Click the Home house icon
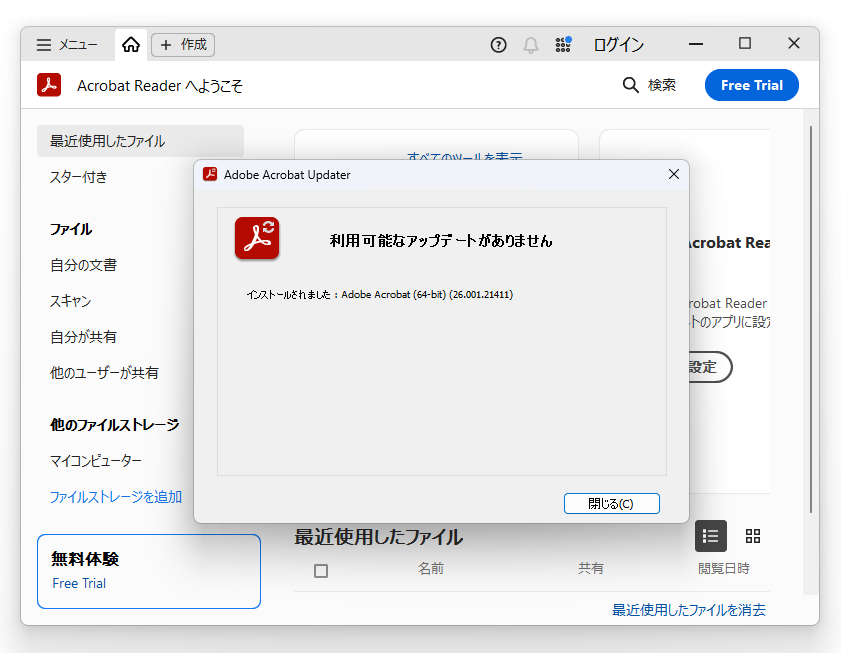The width and height of the screenshot is (841, 653). click(130, 44)
